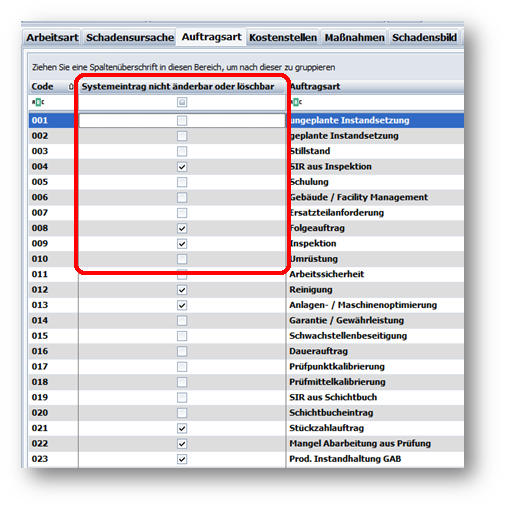Select the 'SIR aus Inspektion' entry
This screenshot has height=510, width=506.
[375, 167]
